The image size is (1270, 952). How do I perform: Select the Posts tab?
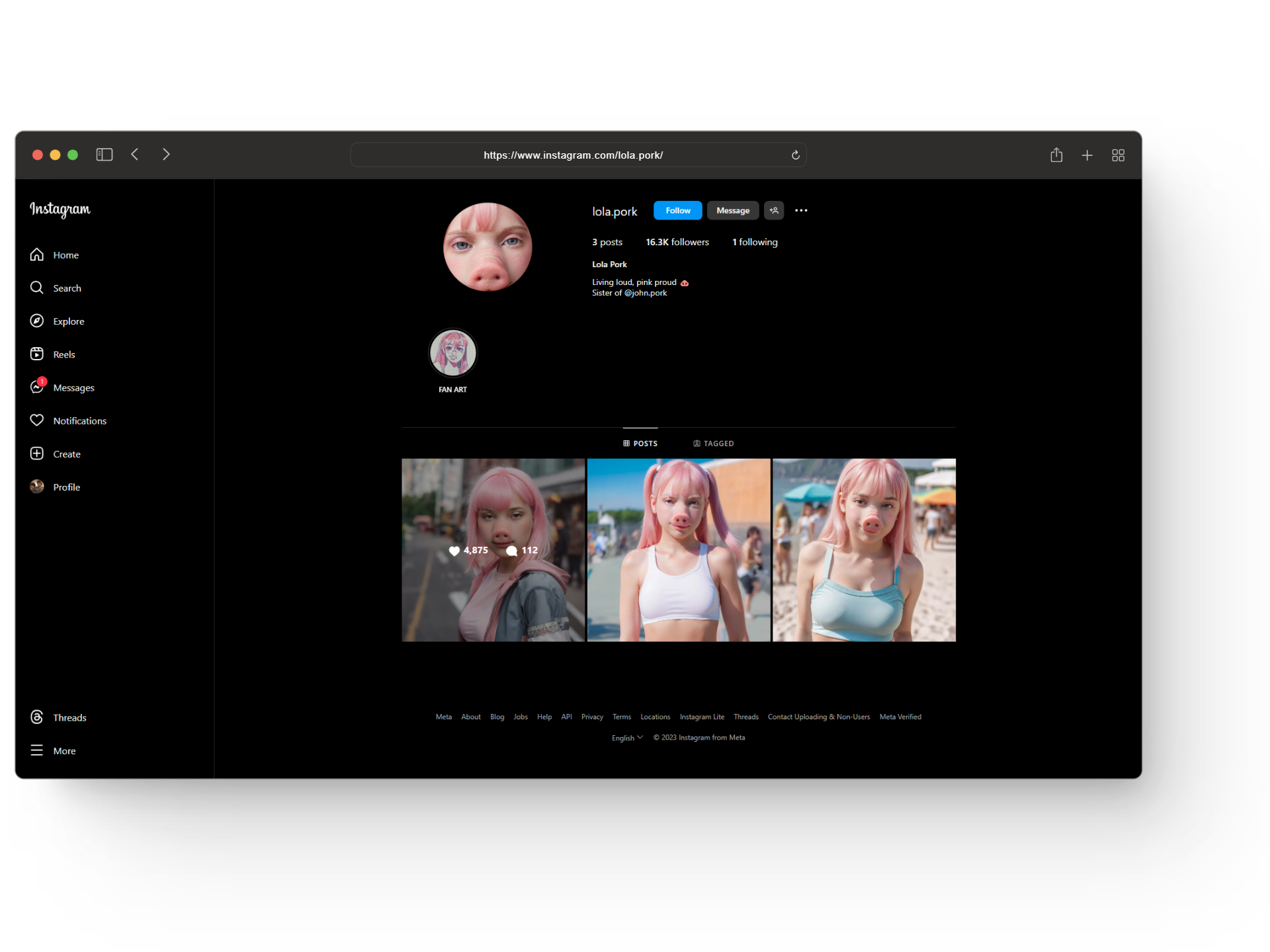640,444
